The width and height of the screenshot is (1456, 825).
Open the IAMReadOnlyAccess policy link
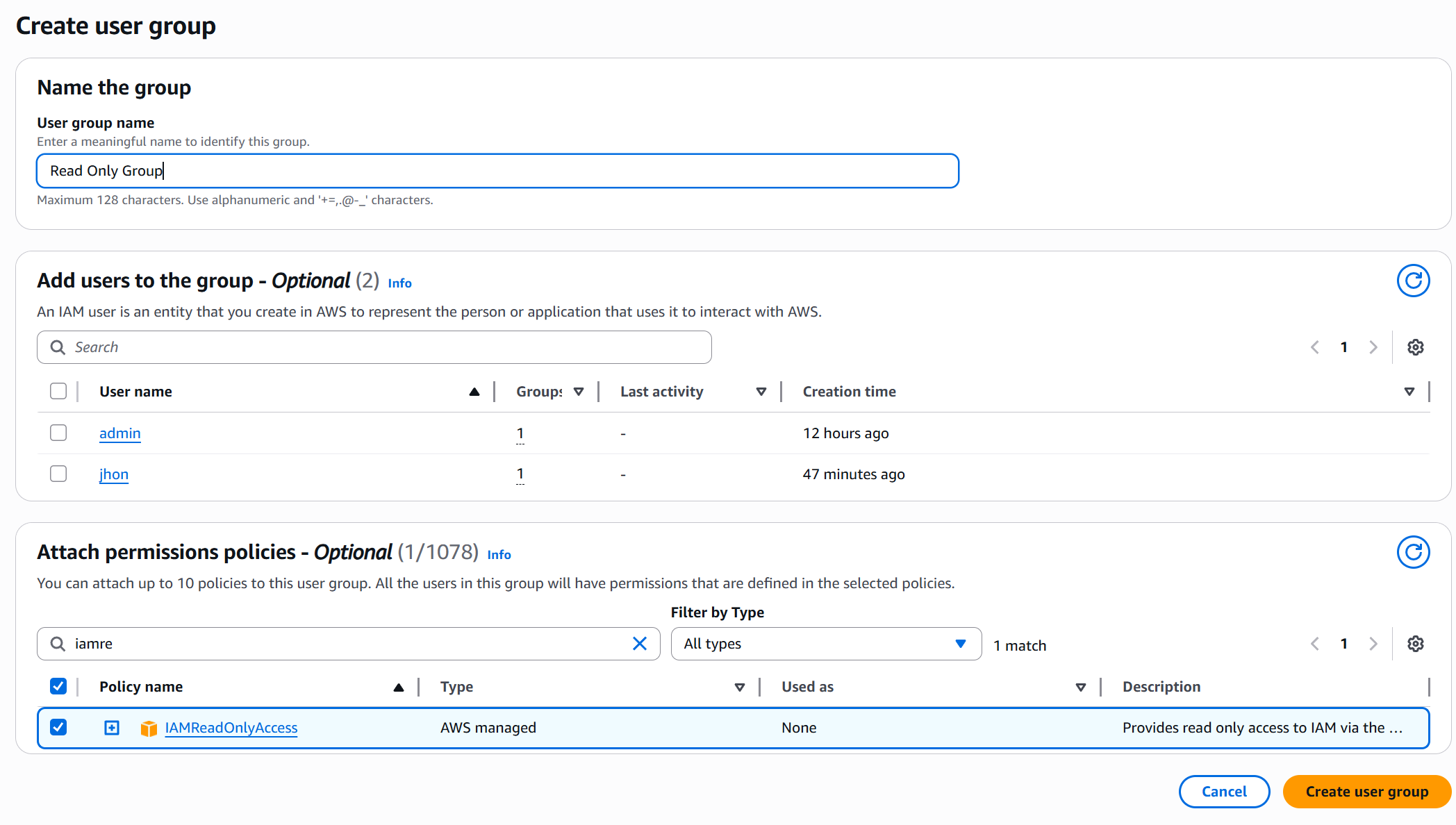(231, 728)
